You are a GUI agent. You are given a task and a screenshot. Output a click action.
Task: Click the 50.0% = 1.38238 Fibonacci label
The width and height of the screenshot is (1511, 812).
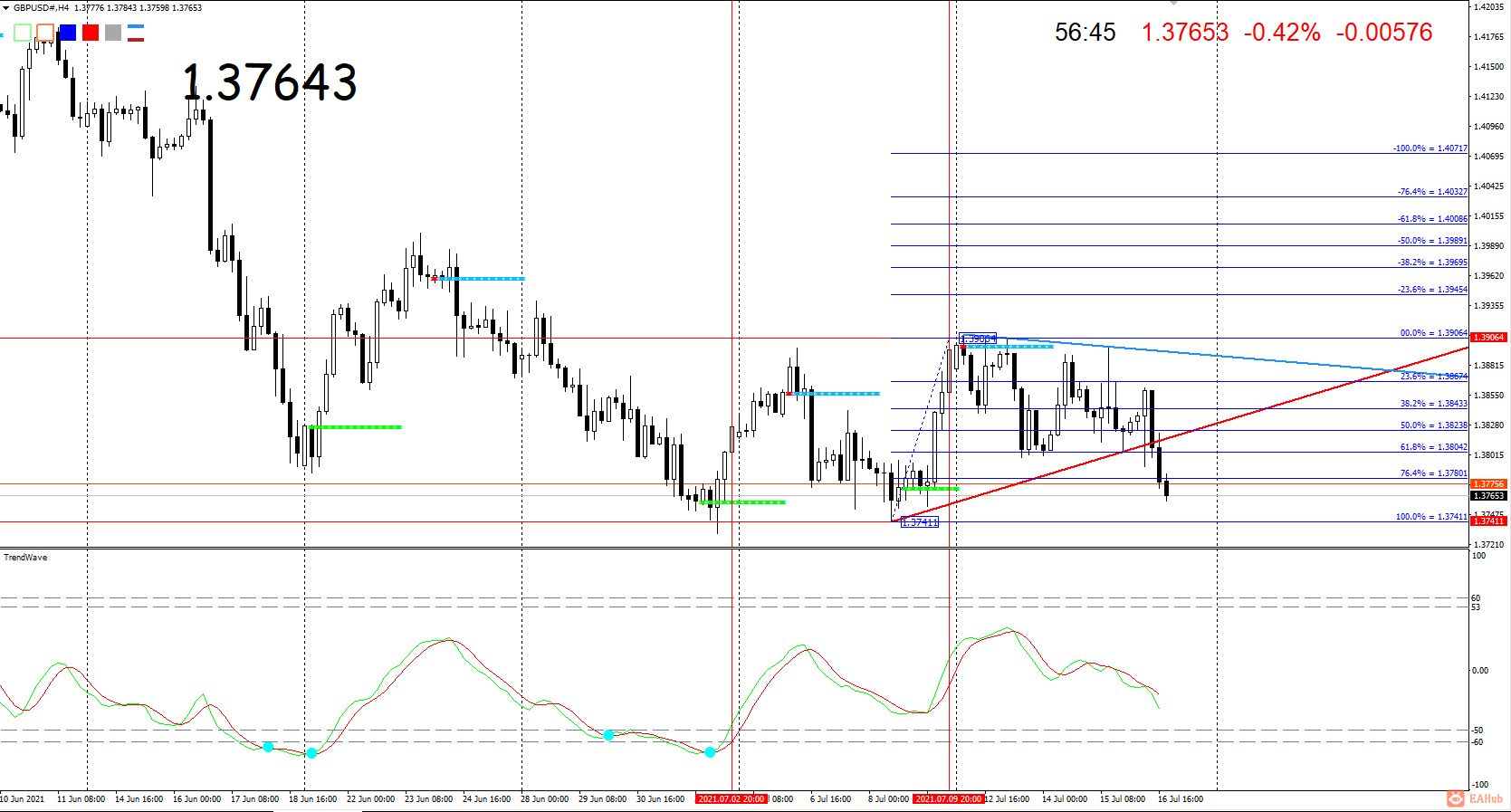(1434, 425)
